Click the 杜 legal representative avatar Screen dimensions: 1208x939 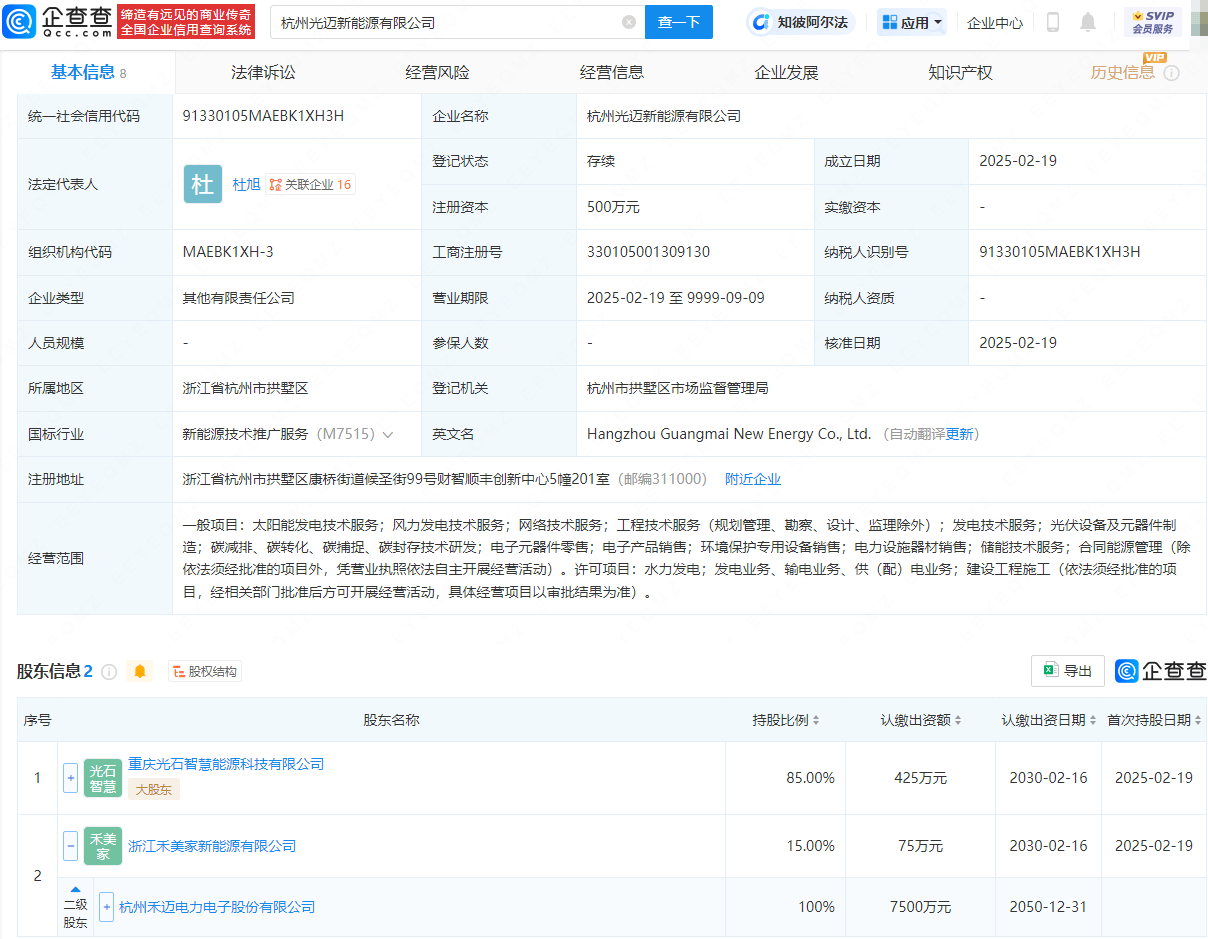click(x=203, y=184)
